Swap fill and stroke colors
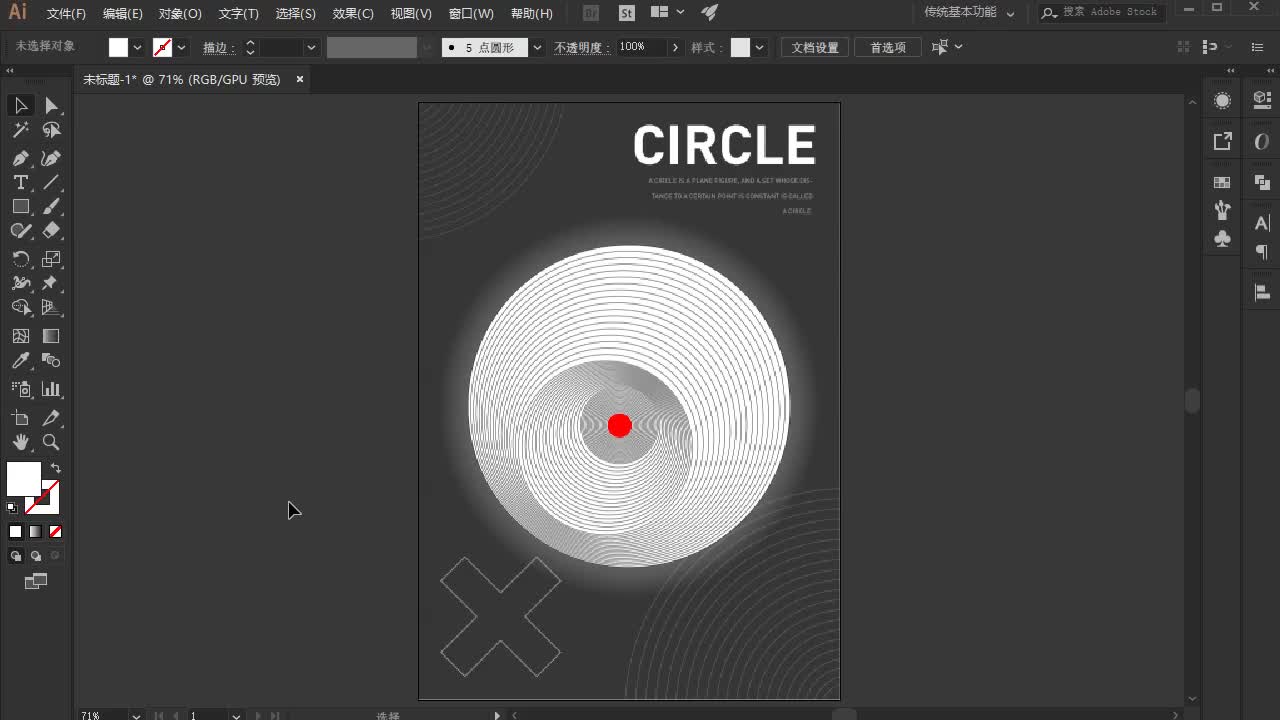The height and width of the screenshot is (720, 1280). click(x=56, y=468)
